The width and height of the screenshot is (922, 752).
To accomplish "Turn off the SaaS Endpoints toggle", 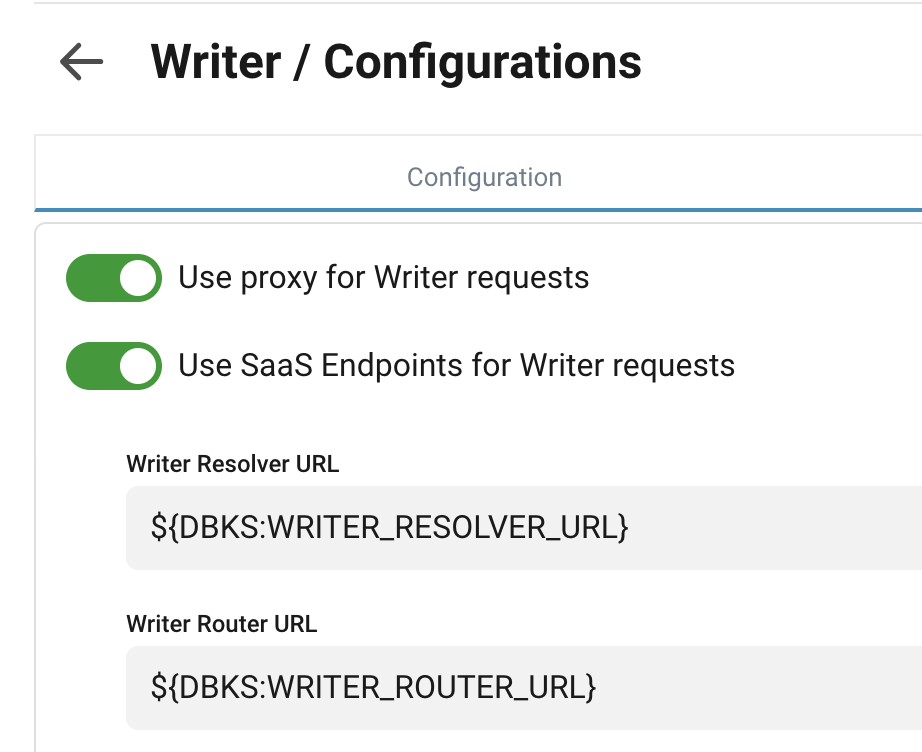I will [x=113, y=366].
